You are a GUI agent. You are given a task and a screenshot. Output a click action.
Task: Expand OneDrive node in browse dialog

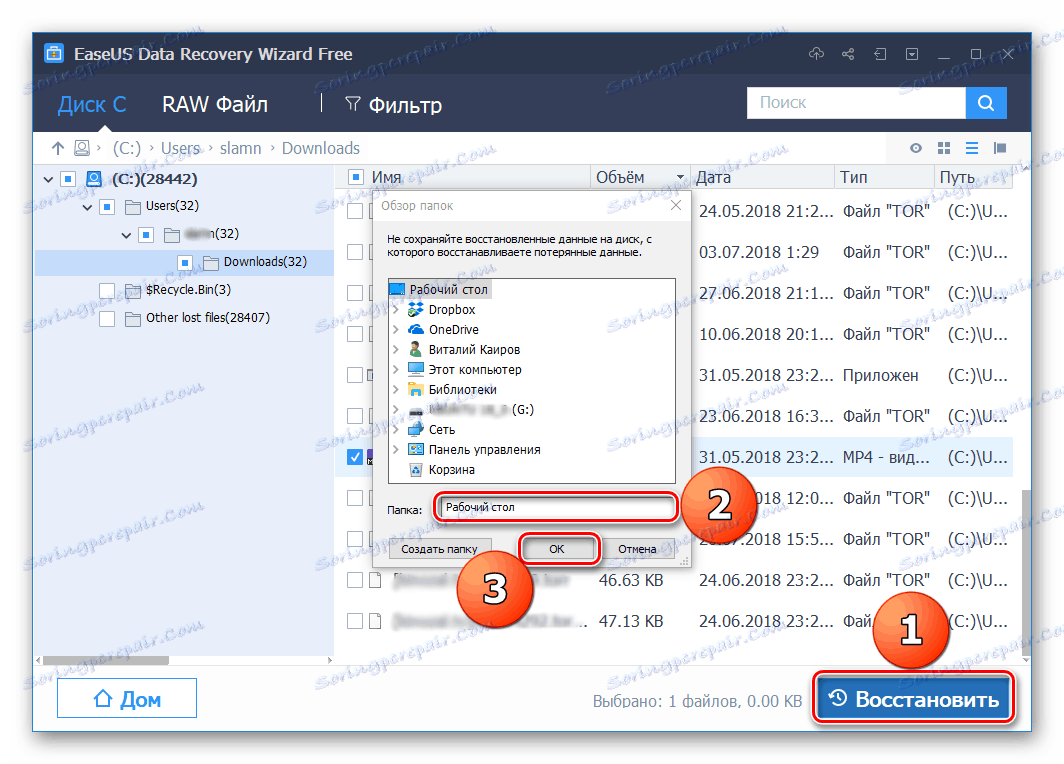[396, 330]
